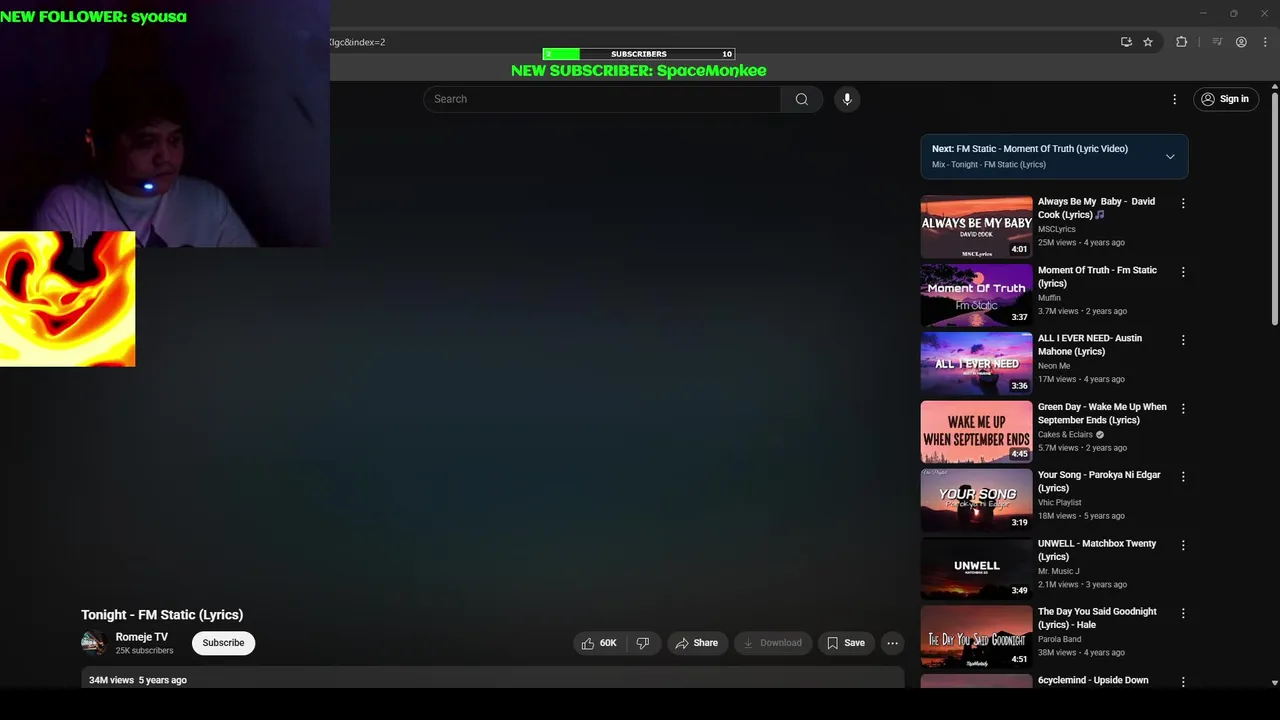Open the Romeje TV channel name link
The height and width of the screenshot is (720, 1280).
[142, 637]
